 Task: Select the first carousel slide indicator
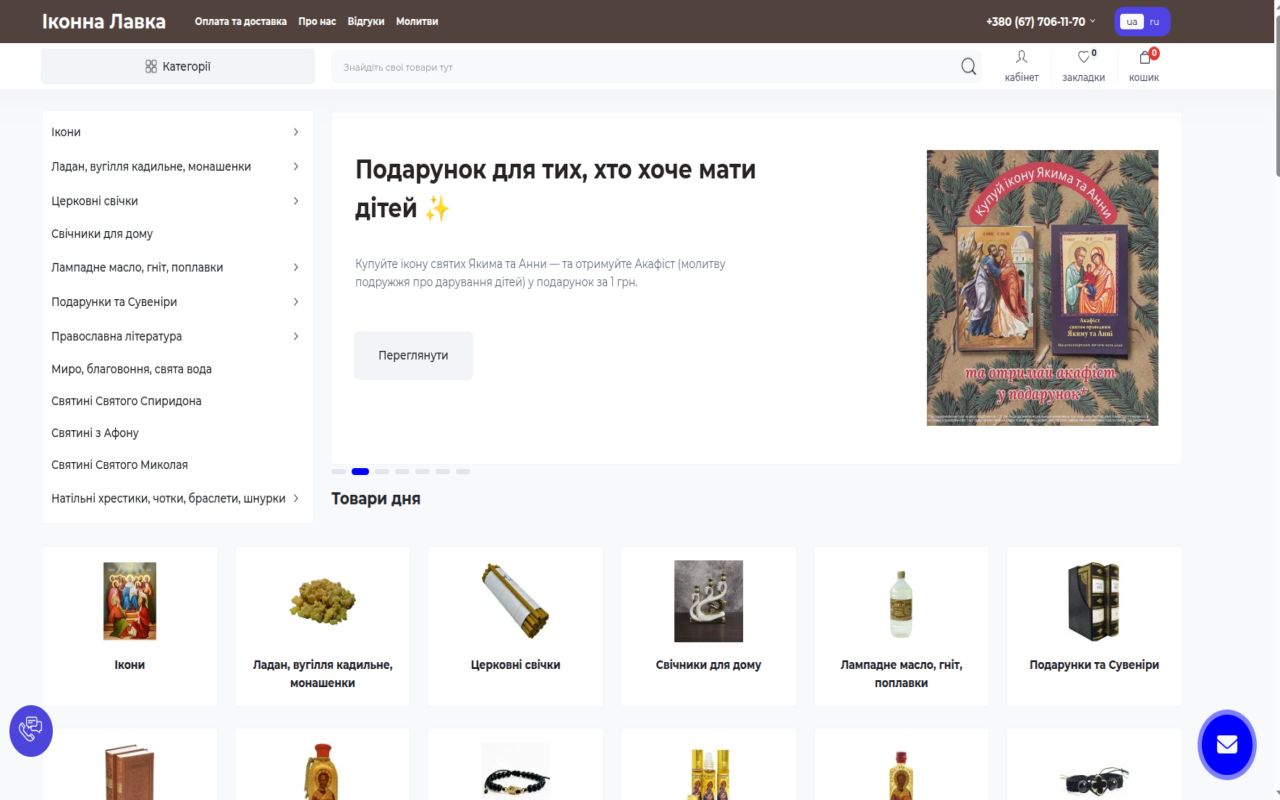coord(339,471)
